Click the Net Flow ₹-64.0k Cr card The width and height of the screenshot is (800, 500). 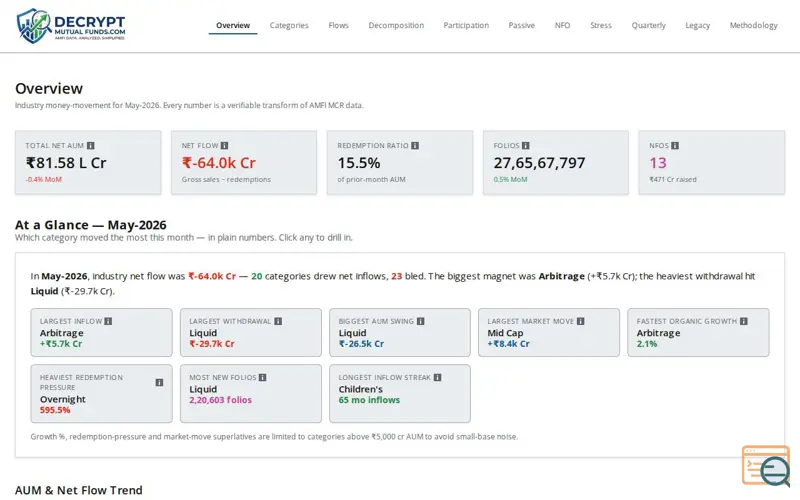244,162
